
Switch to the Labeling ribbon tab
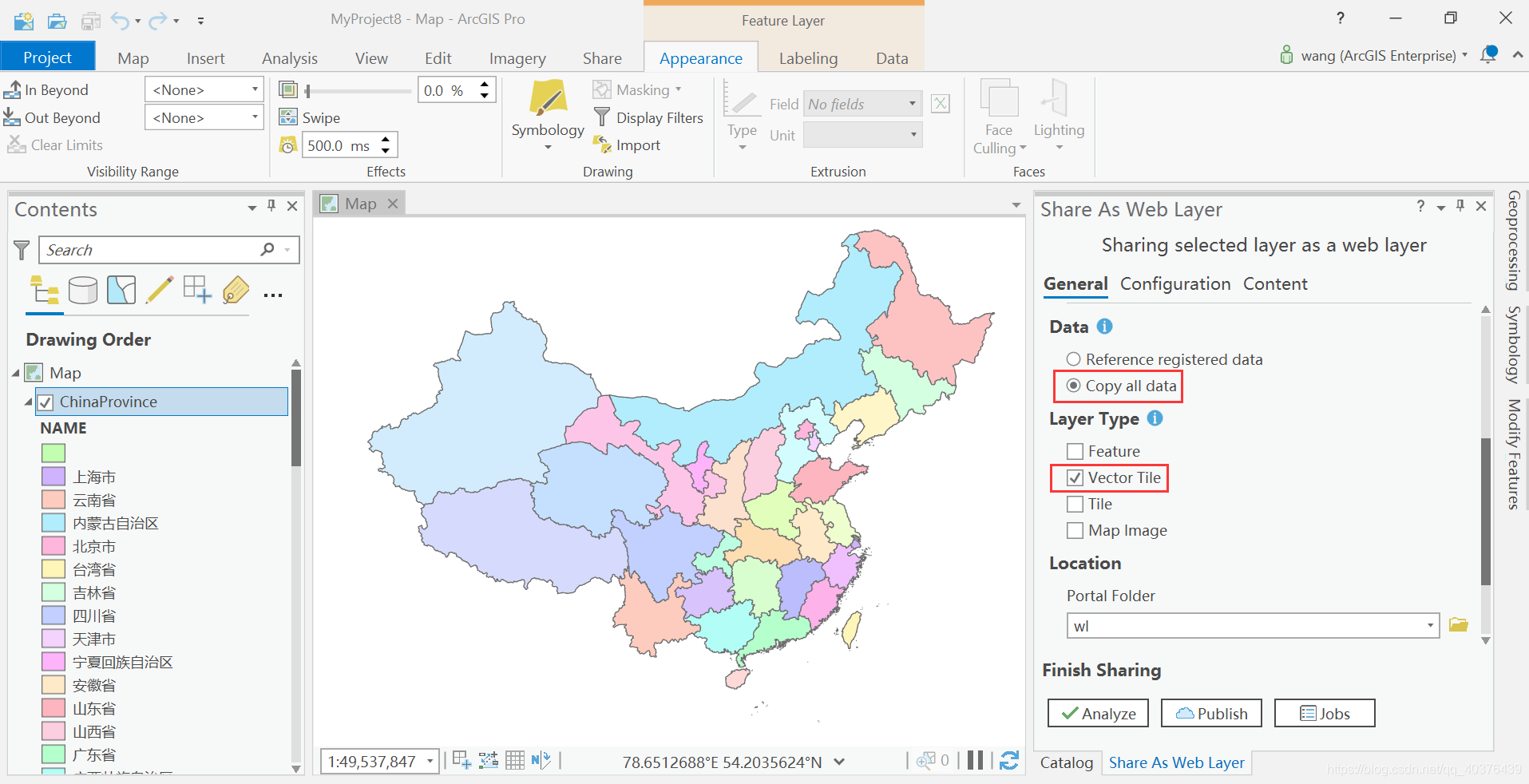click(808, 57)
